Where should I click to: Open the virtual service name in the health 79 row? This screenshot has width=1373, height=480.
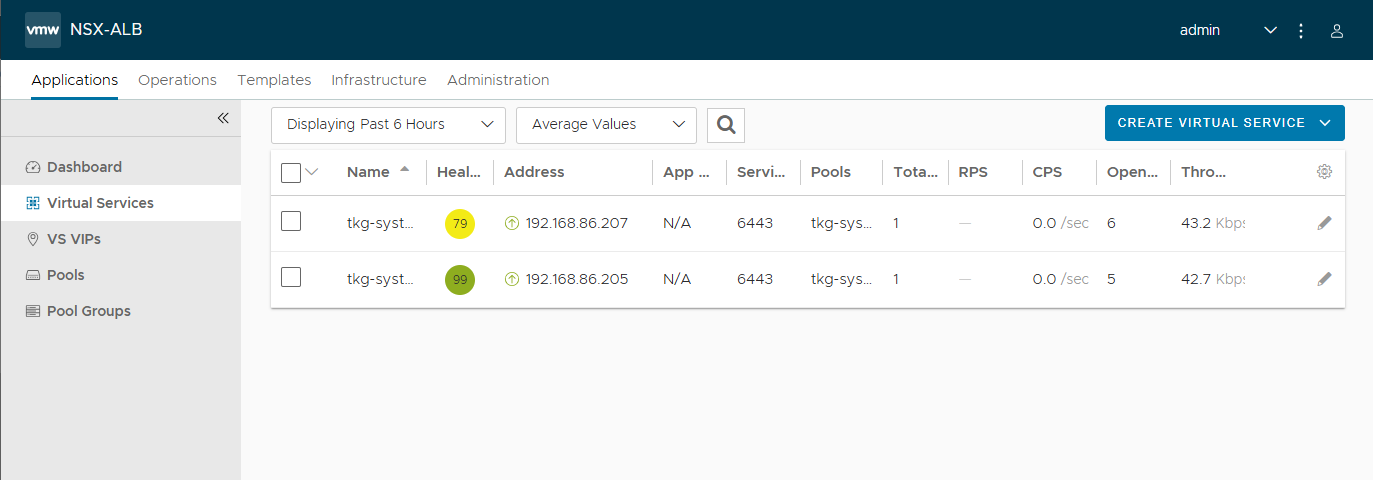[380, 223]
